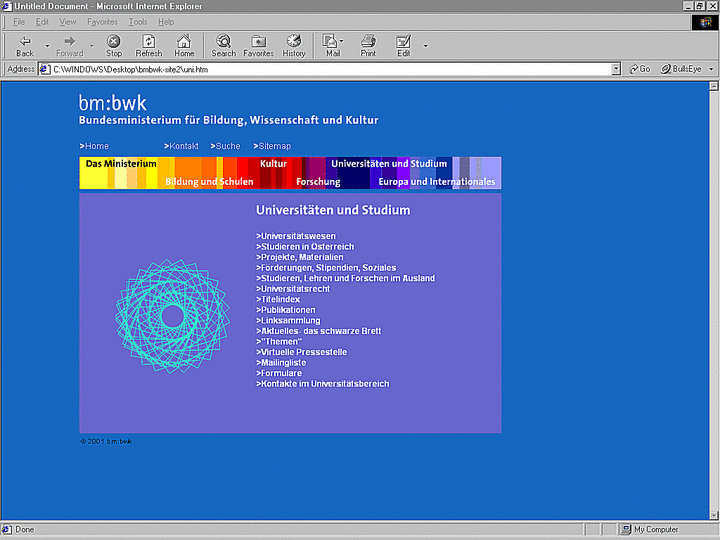The image size is (720, 540).
Task: Click the BullsEye toolbar icon
Action: [x=681, y=69]
